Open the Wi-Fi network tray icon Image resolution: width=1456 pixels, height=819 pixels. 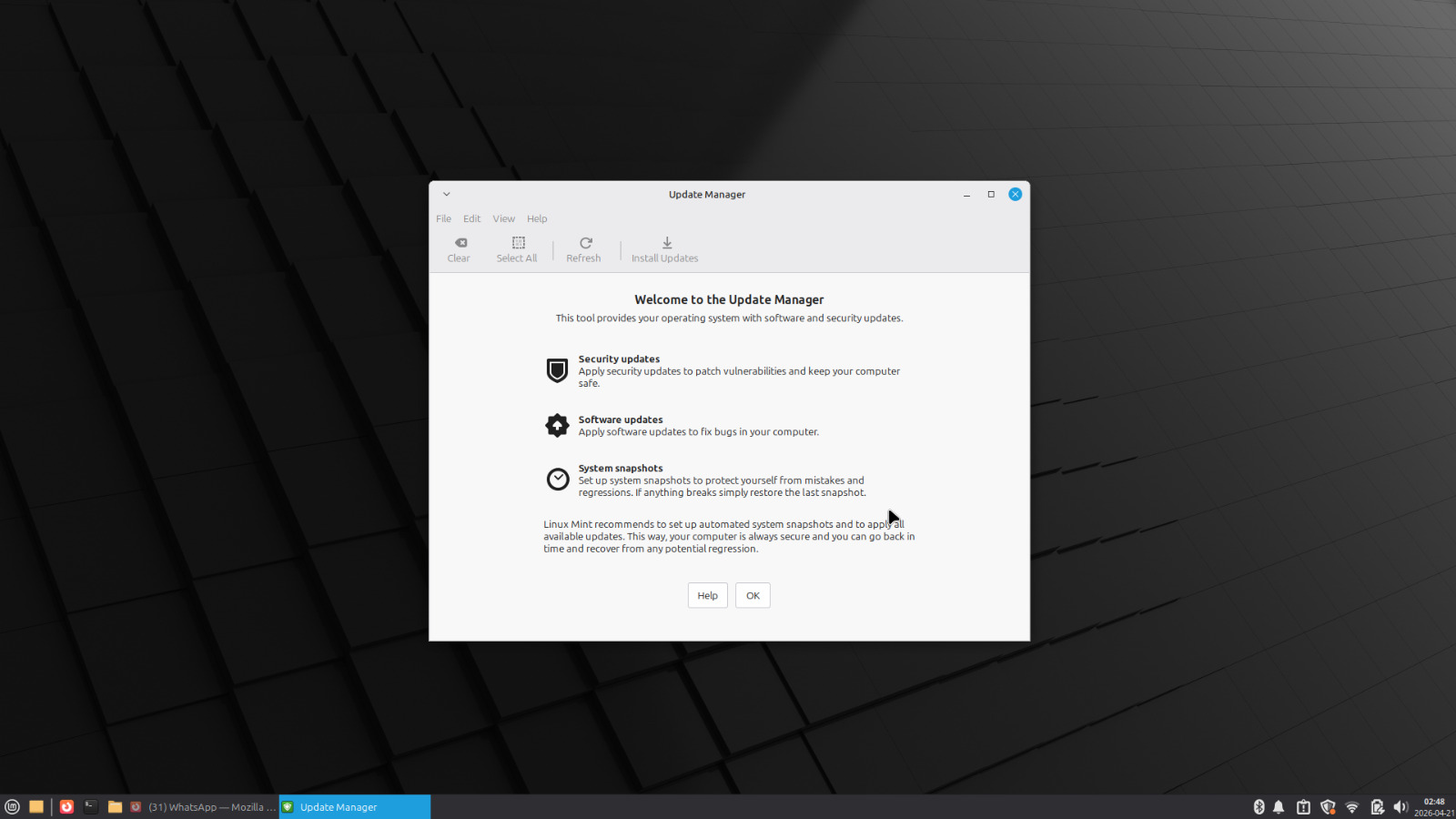click(x=1352, y=807)
